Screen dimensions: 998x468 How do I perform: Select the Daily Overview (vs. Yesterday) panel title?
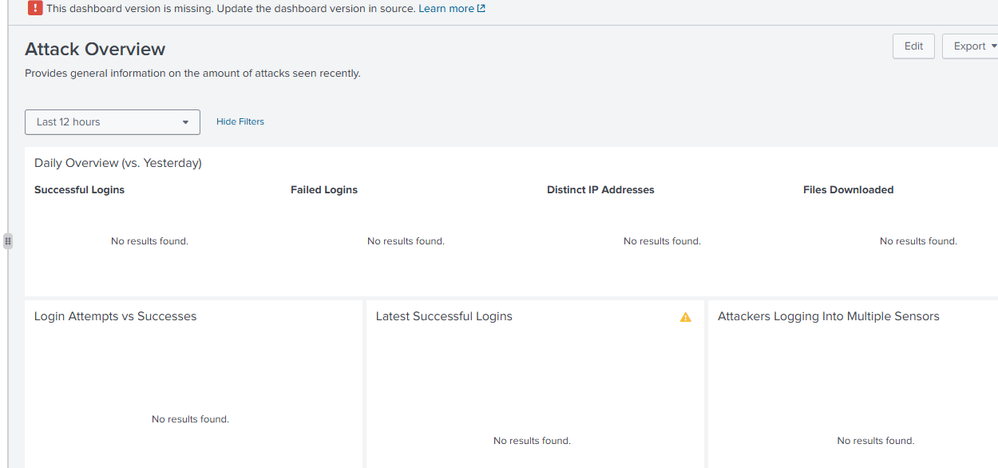tap(118, 163)
